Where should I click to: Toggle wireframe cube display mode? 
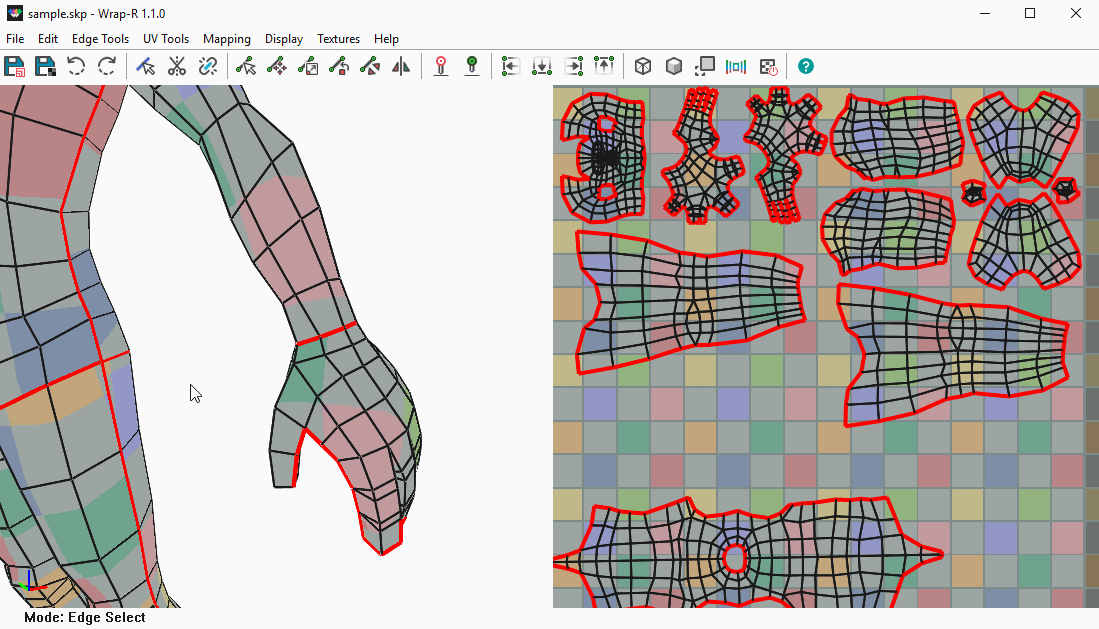644,67
